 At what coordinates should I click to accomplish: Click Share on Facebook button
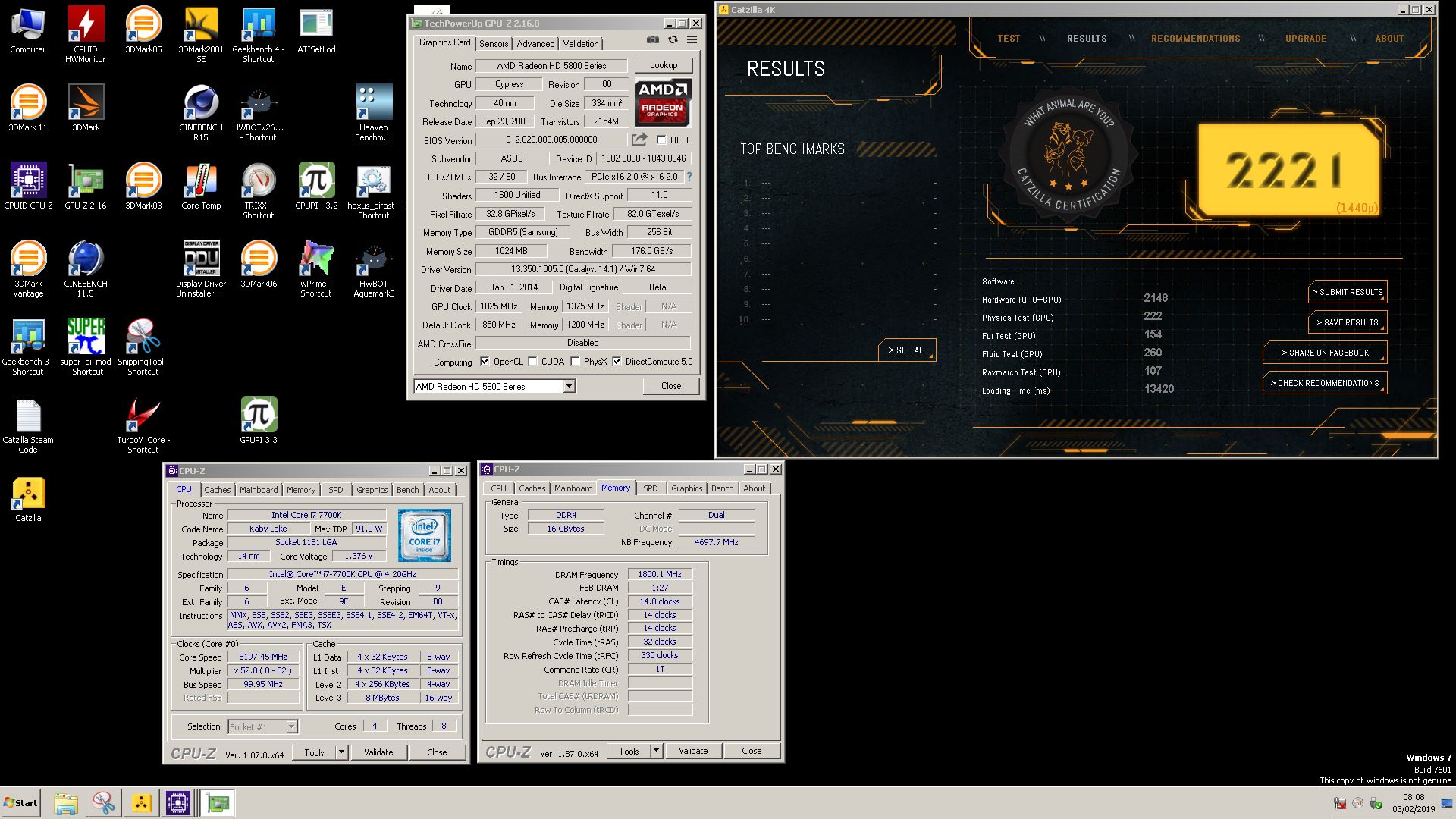click(1325, 353)
